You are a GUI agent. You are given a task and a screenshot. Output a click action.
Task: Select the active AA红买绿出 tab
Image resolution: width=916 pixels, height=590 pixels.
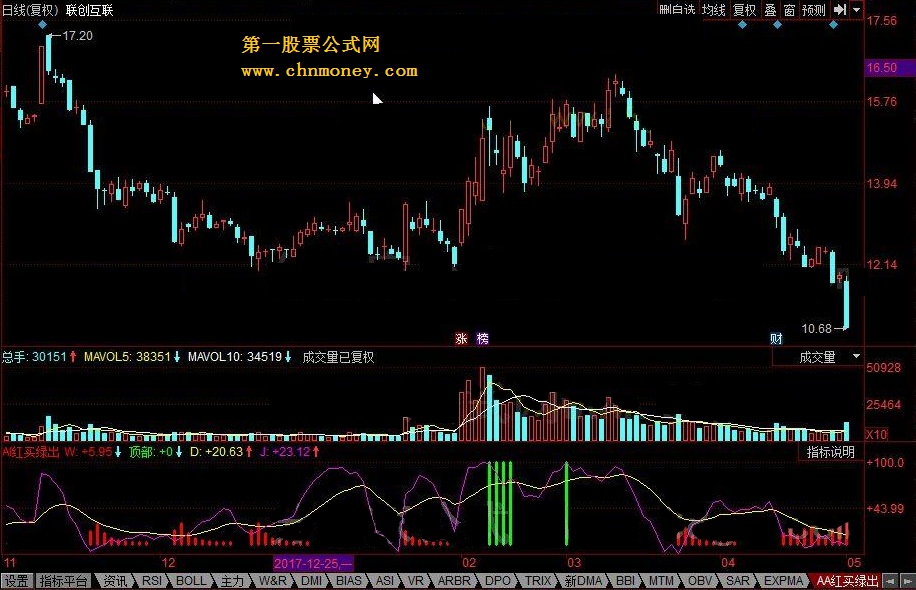847,581
